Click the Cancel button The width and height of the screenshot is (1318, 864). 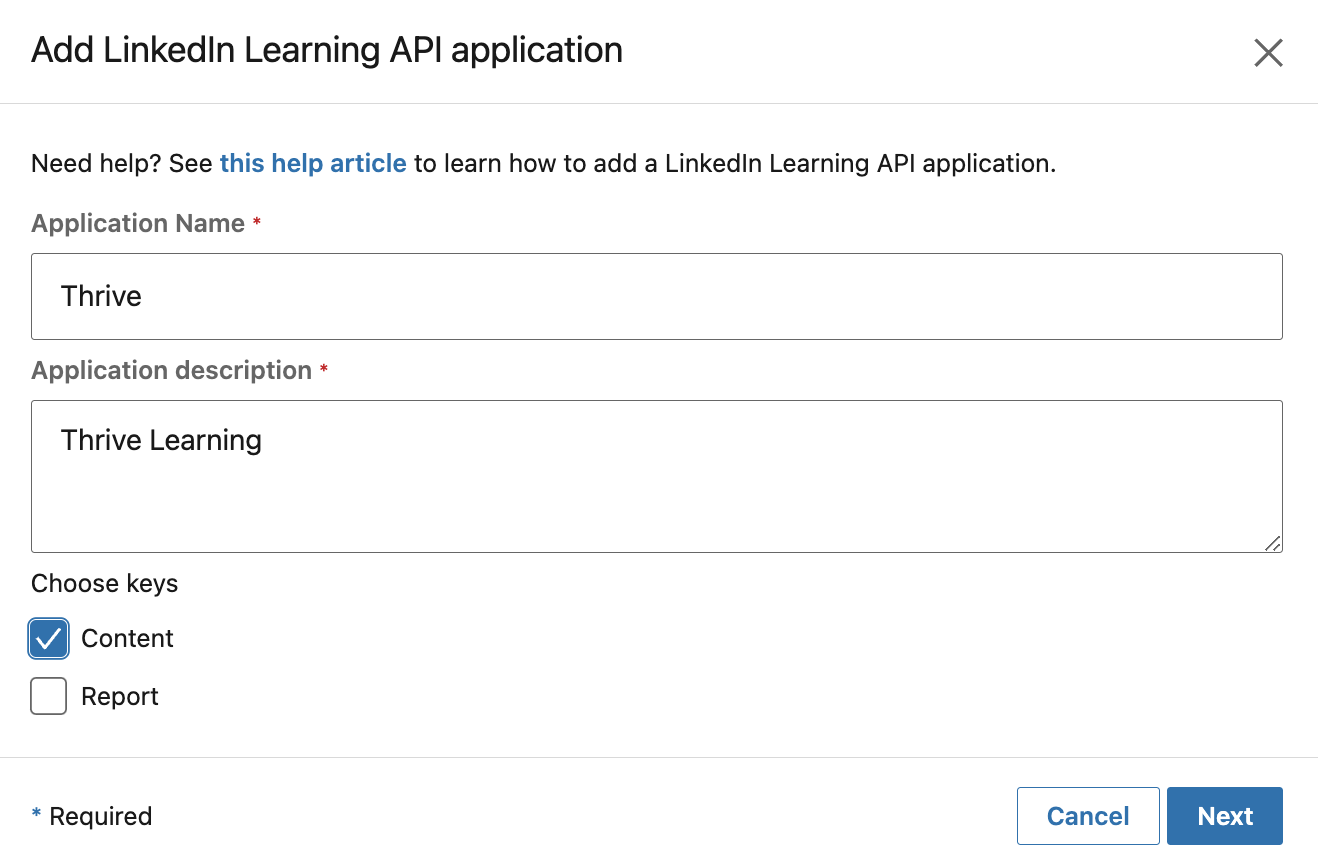click(x=1088, y=816)
